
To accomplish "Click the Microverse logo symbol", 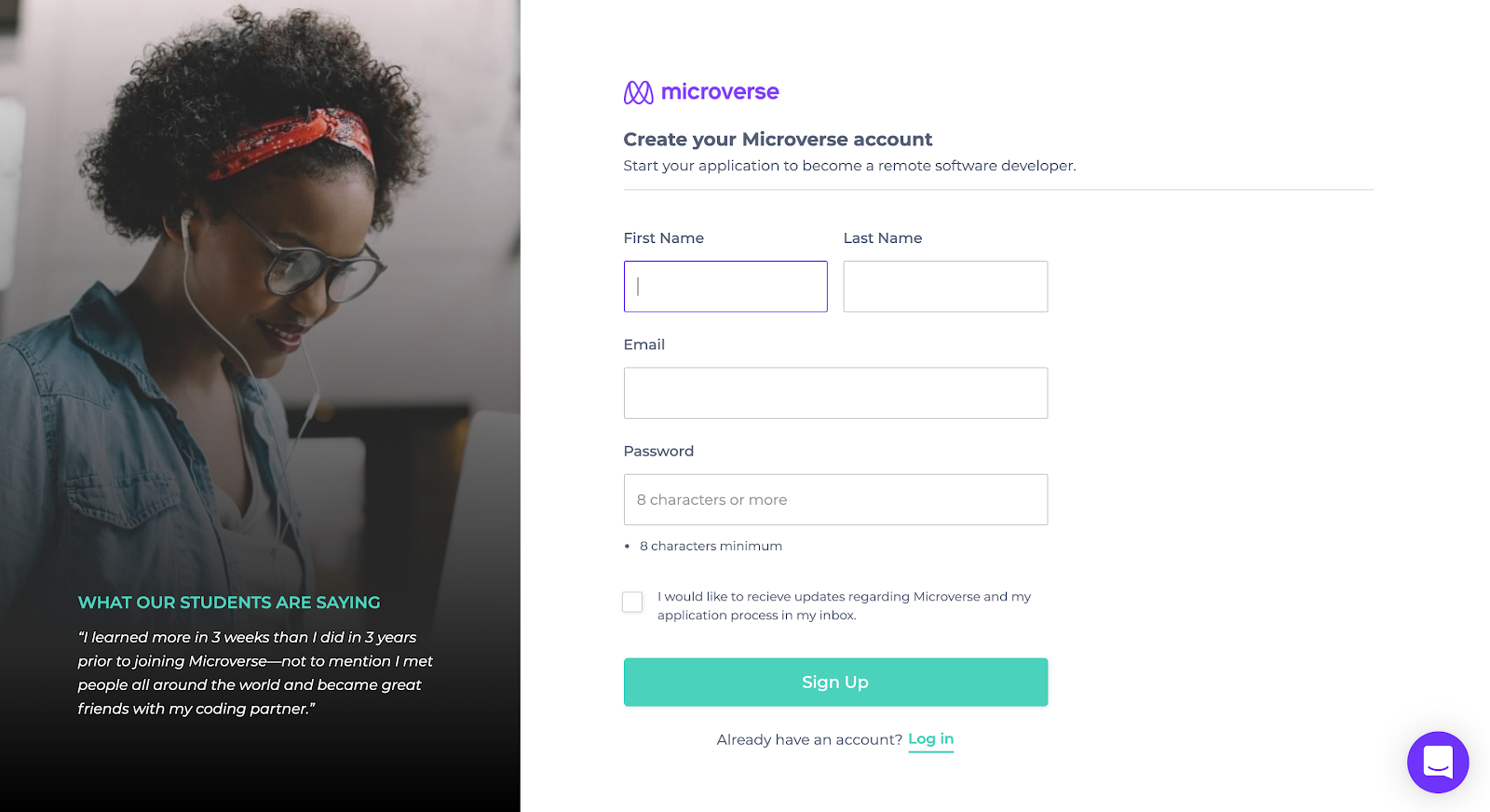I will point(638,92).
